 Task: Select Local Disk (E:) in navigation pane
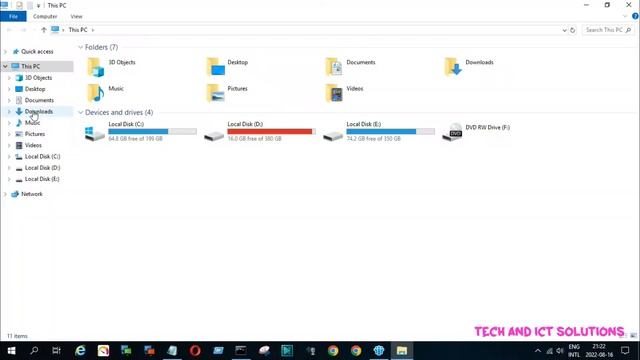tap(42, 179)
